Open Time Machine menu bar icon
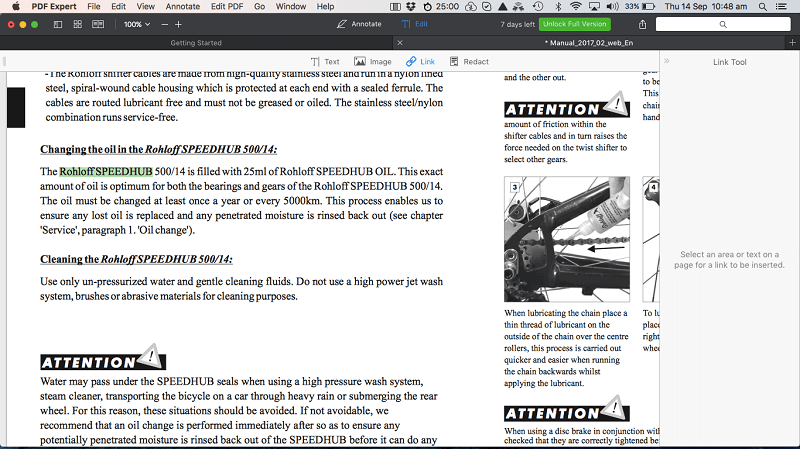 538,7
